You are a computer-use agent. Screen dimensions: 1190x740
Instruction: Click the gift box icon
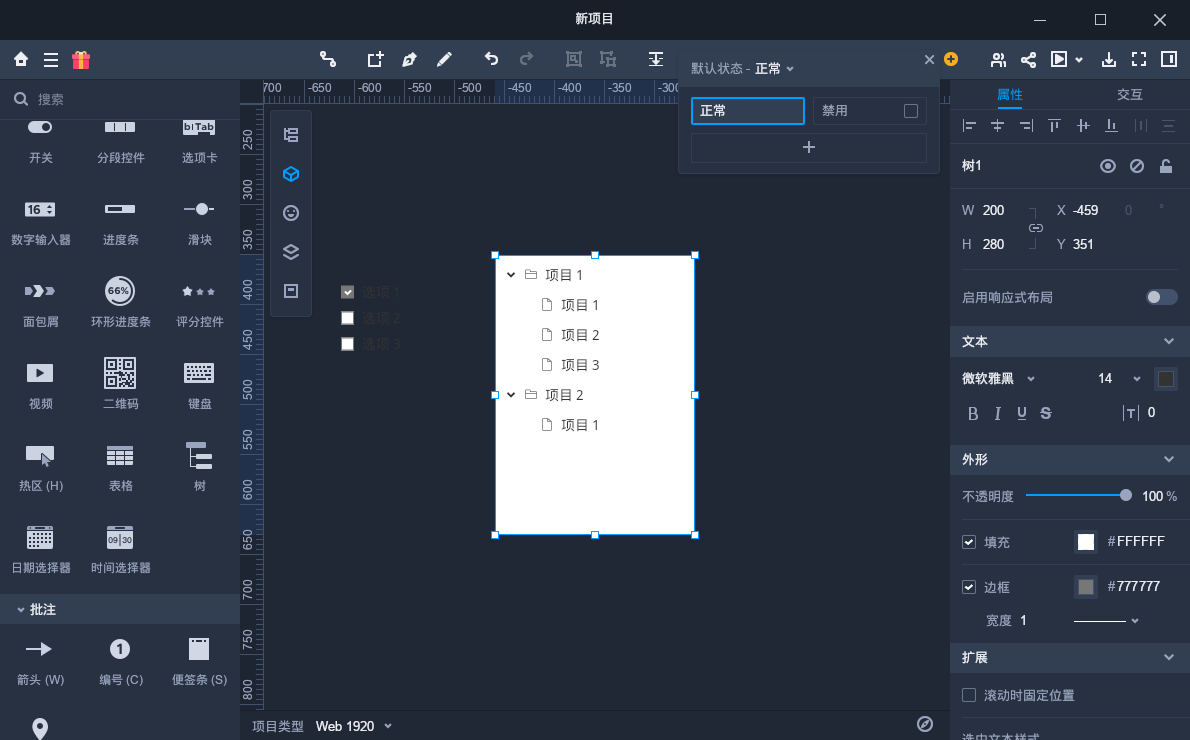(81, 60)
